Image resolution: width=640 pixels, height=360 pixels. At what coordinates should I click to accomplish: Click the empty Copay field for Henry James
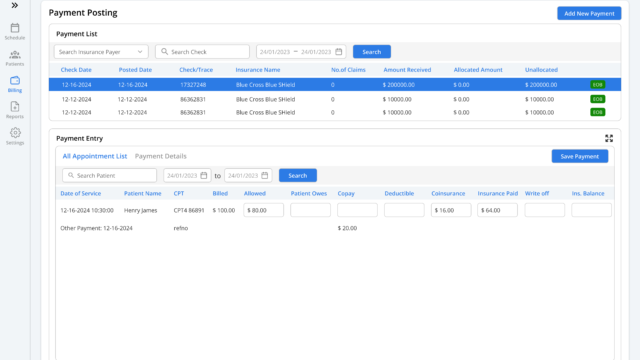357,210
